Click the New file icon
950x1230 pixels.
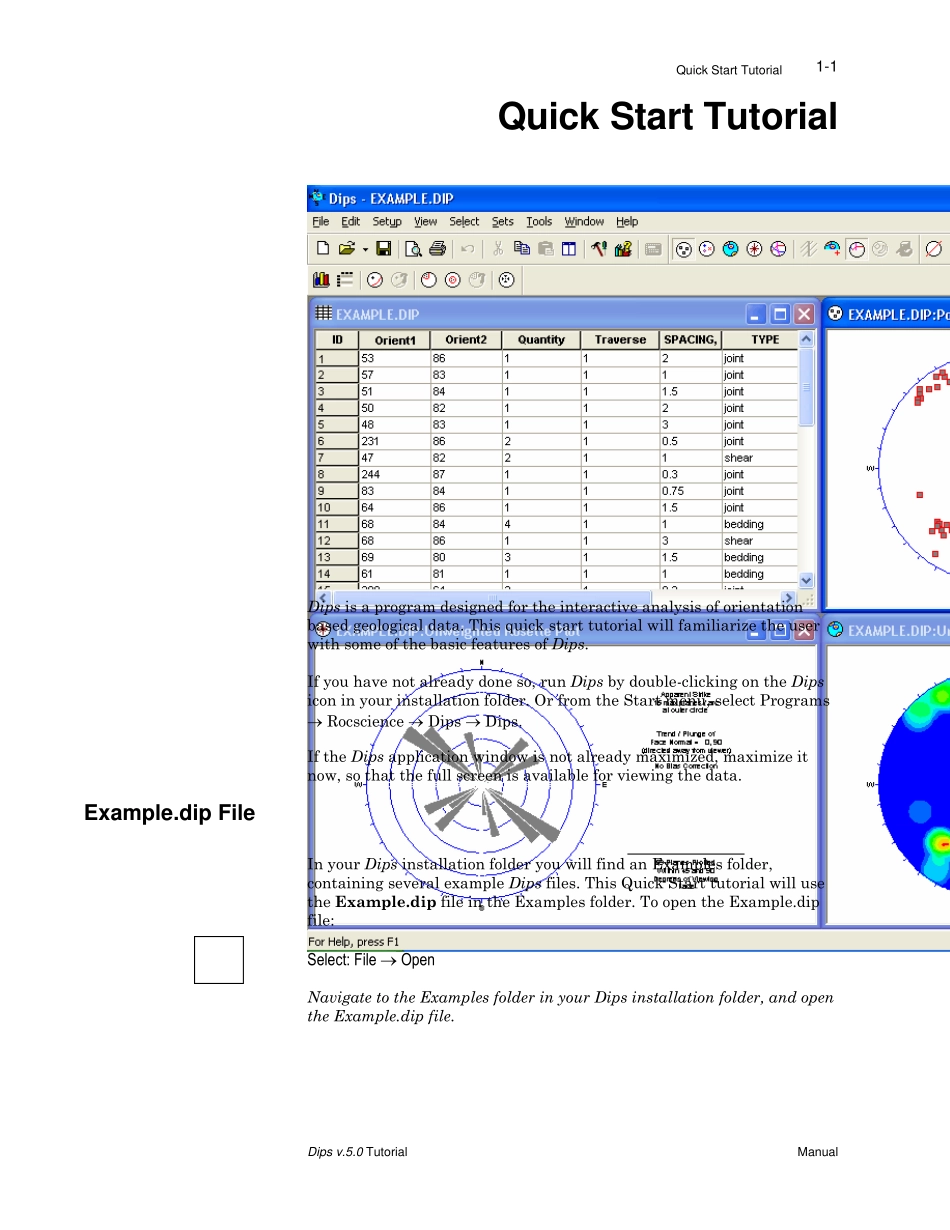tap(322, 249)
